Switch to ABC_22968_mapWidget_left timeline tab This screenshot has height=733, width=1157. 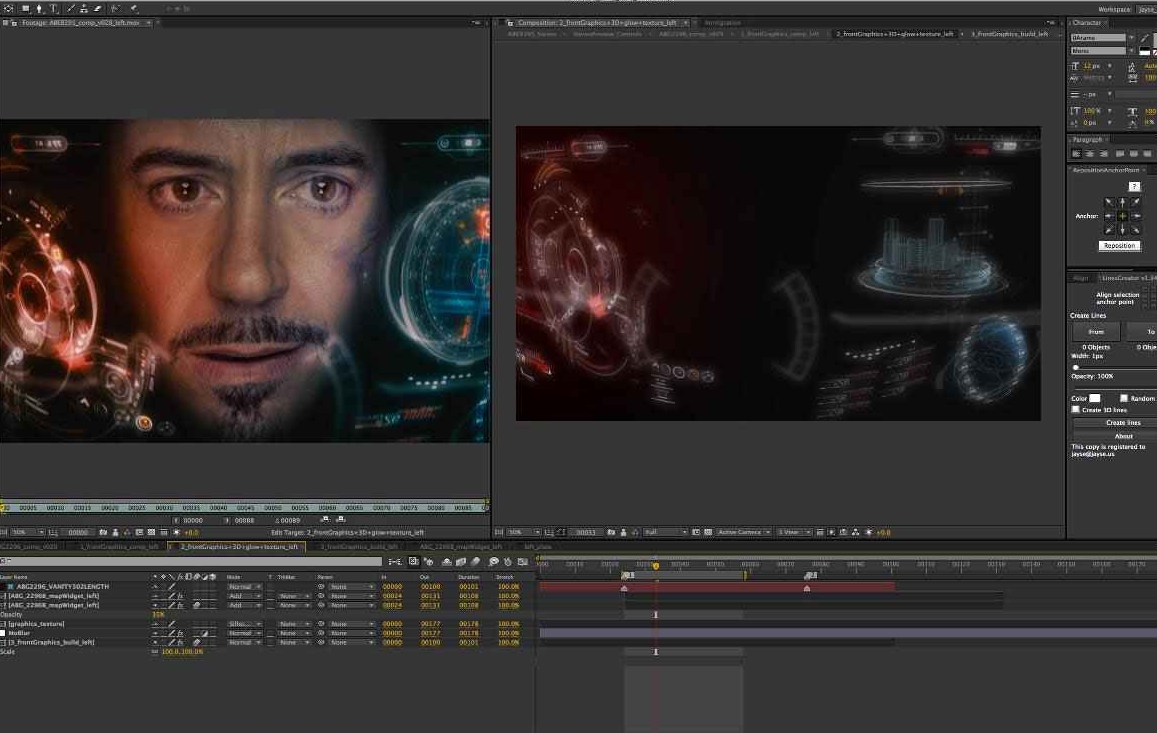460,547
